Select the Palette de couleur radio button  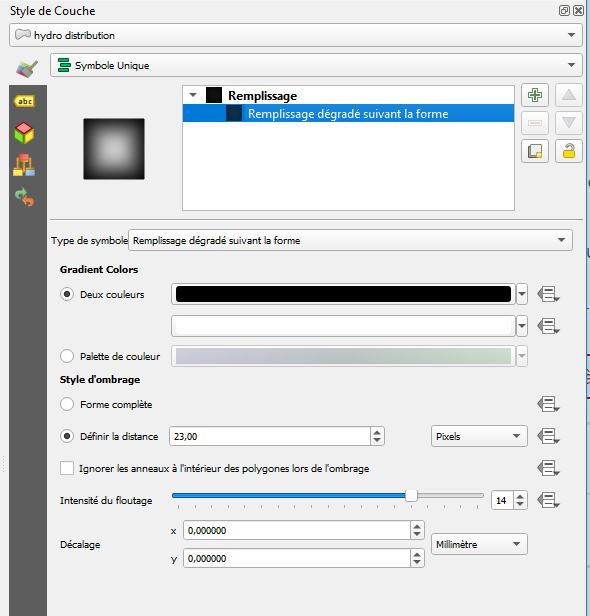(67, 356)
